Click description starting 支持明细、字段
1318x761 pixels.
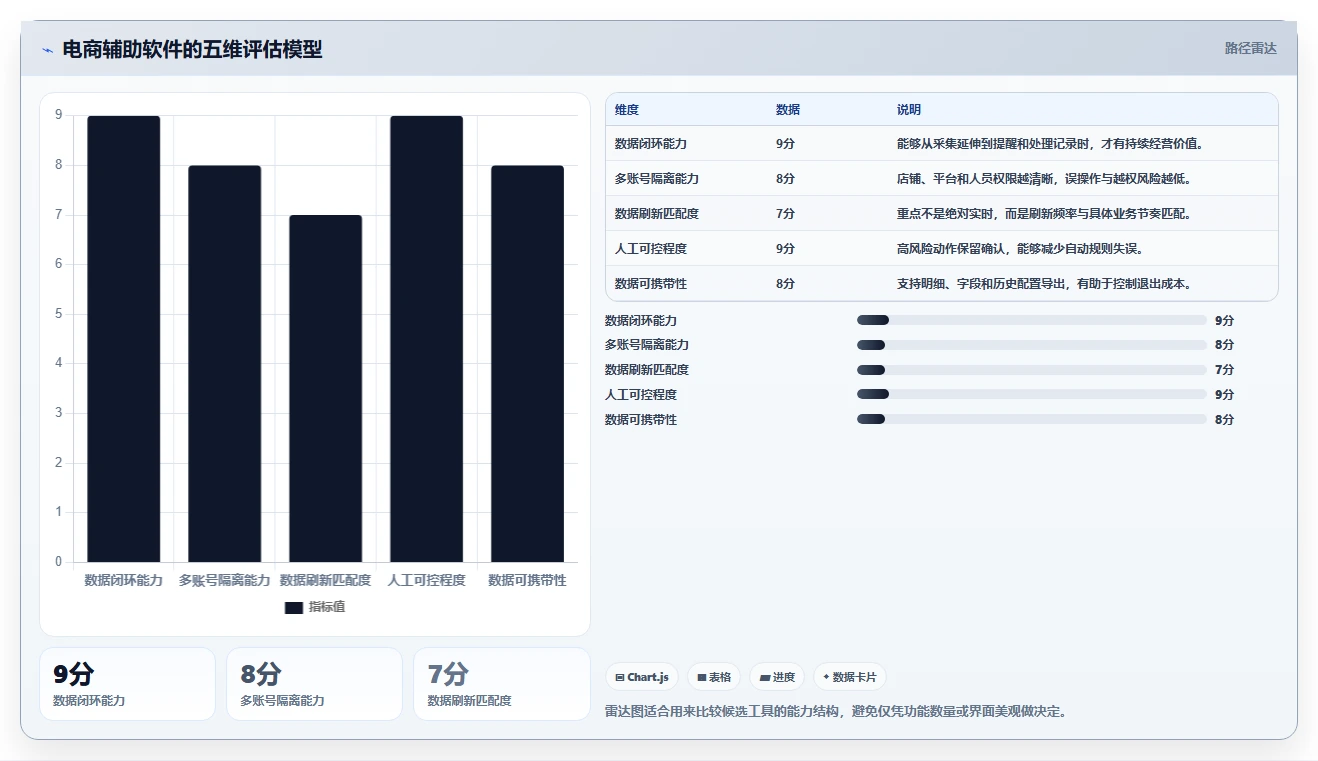pyautogui.click(x=1044, y=284)
